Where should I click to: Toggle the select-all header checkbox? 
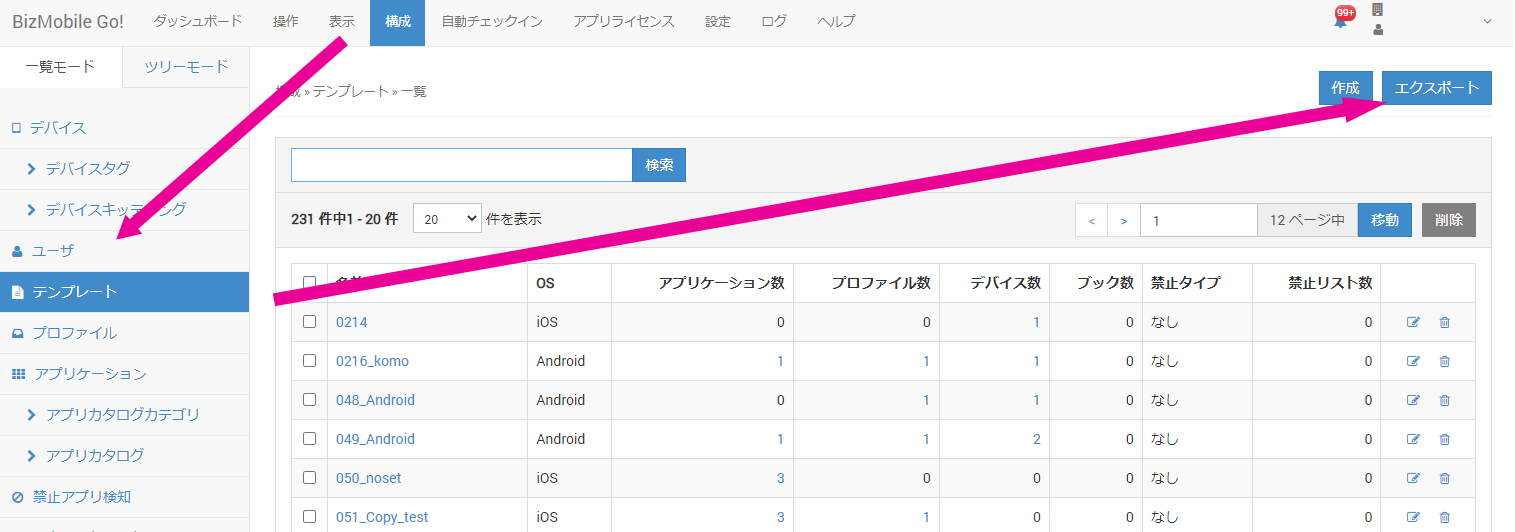(309, 283)
